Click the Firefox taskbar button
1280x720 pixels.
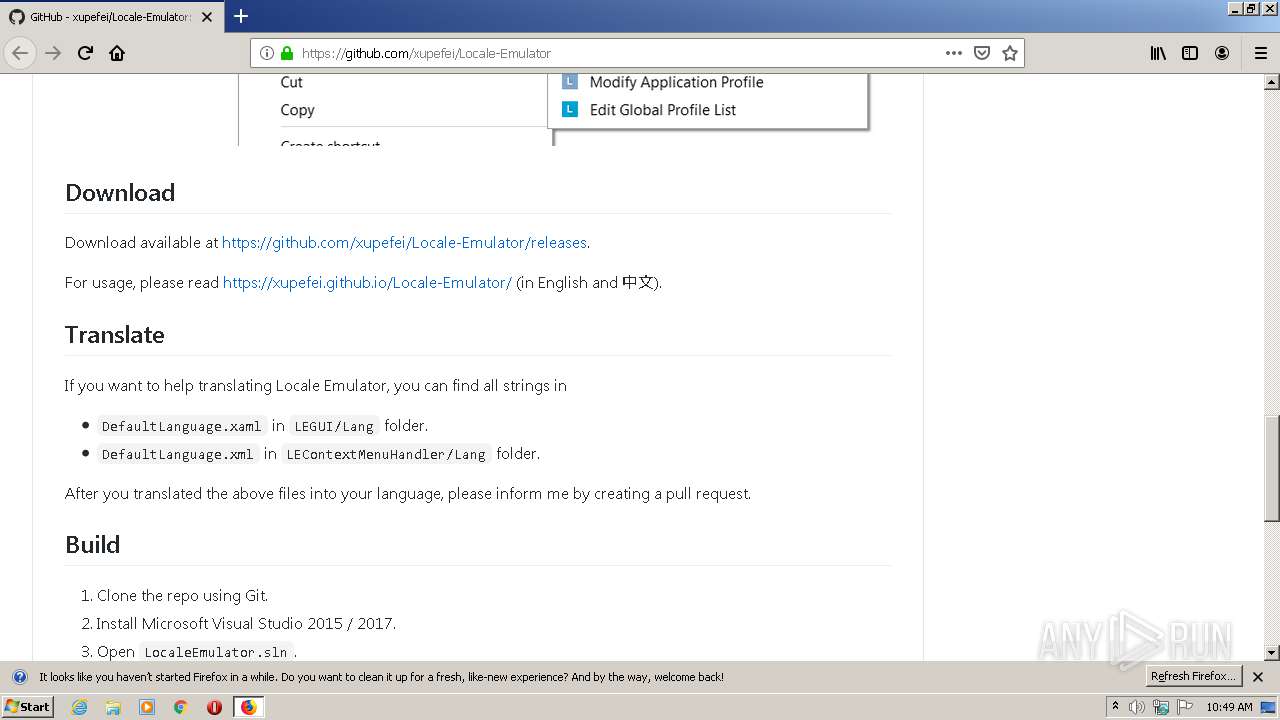(248, 707)
